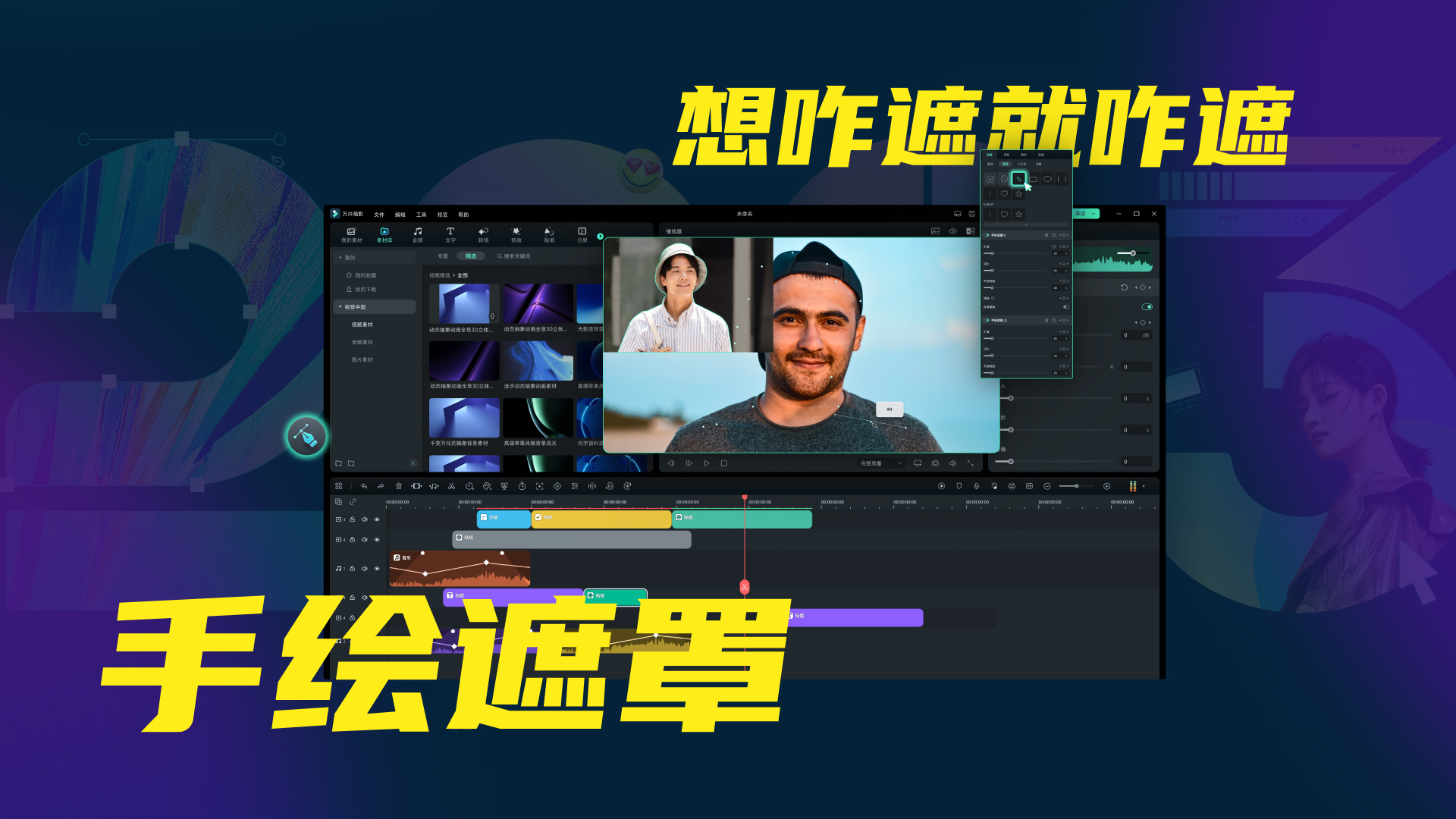The height and width of the screenshot is (819, 1456).
Task: Take a snapshot with the camera icon
Action: (935, 463)
